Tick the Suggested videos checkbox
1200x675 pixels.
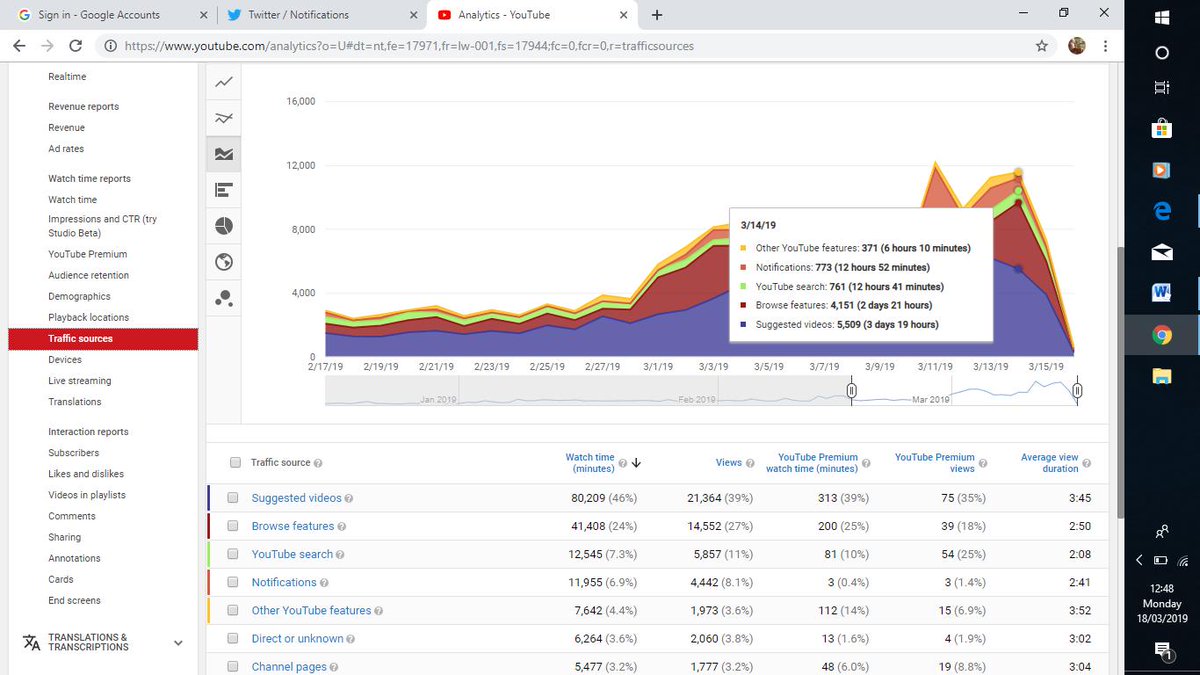pyautogui.click(x=233, y=498)
